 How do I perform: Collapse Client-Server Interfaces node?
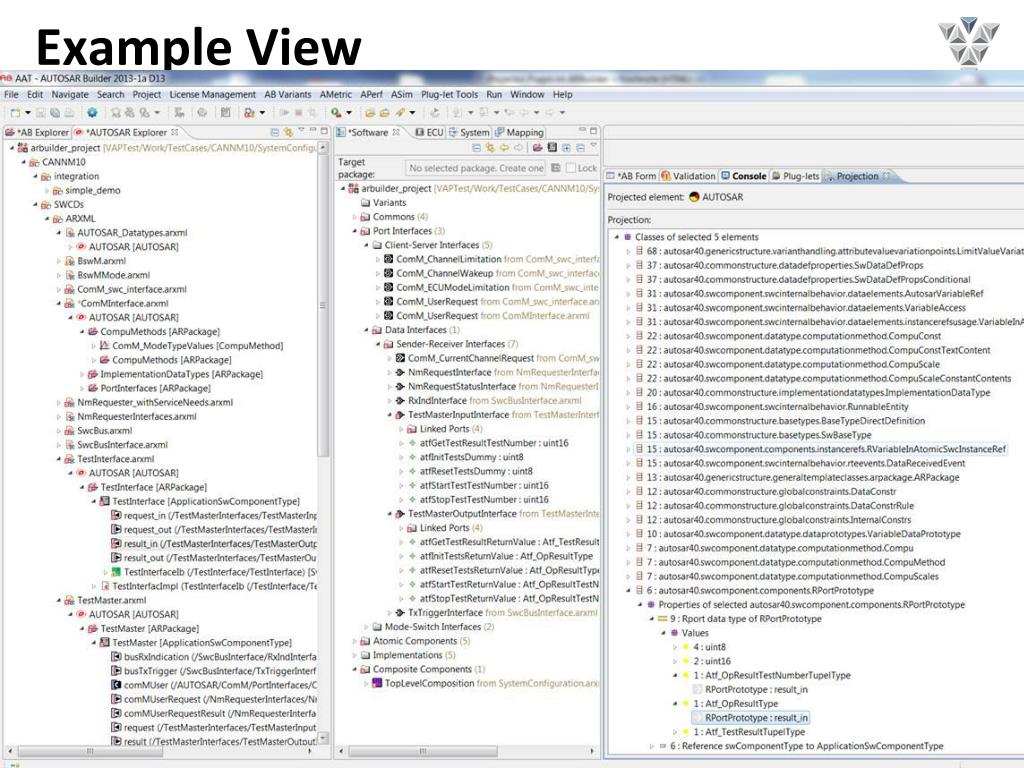[x=366, y=245]
